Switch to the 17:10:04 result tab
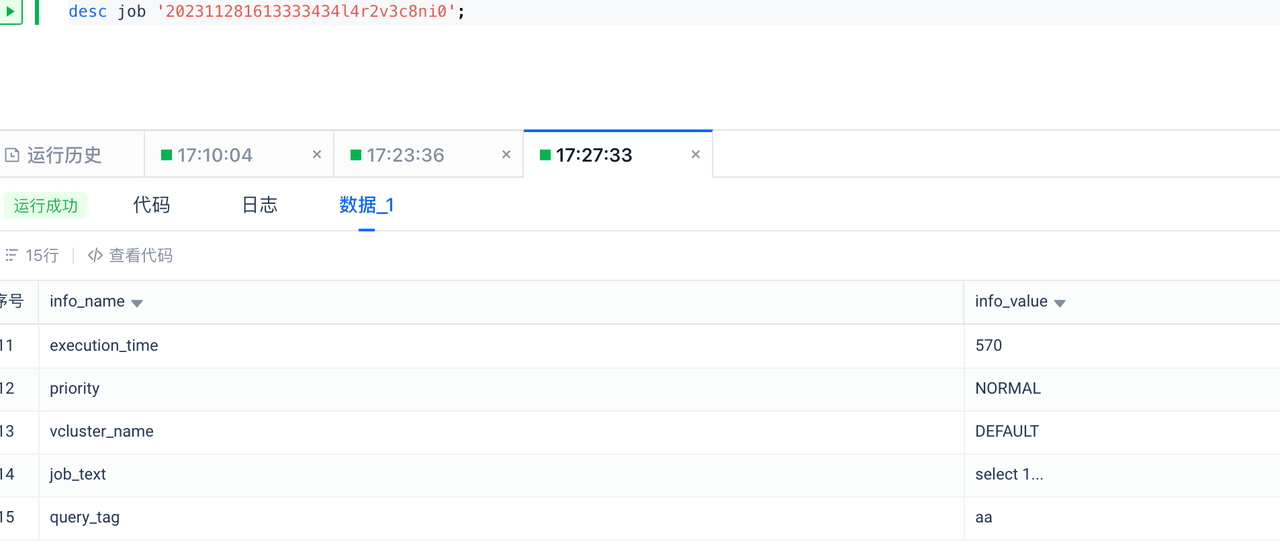Image resolution: width=1280 pixels, height=554 pixels. [x=214, y=155]
